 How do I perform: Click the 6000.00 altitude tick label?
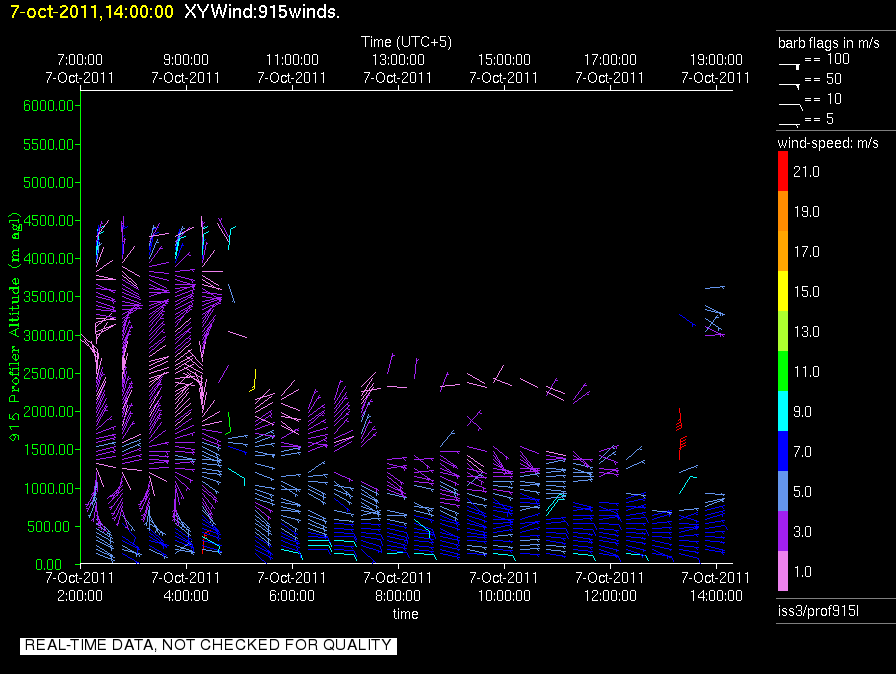coord(49,106)
